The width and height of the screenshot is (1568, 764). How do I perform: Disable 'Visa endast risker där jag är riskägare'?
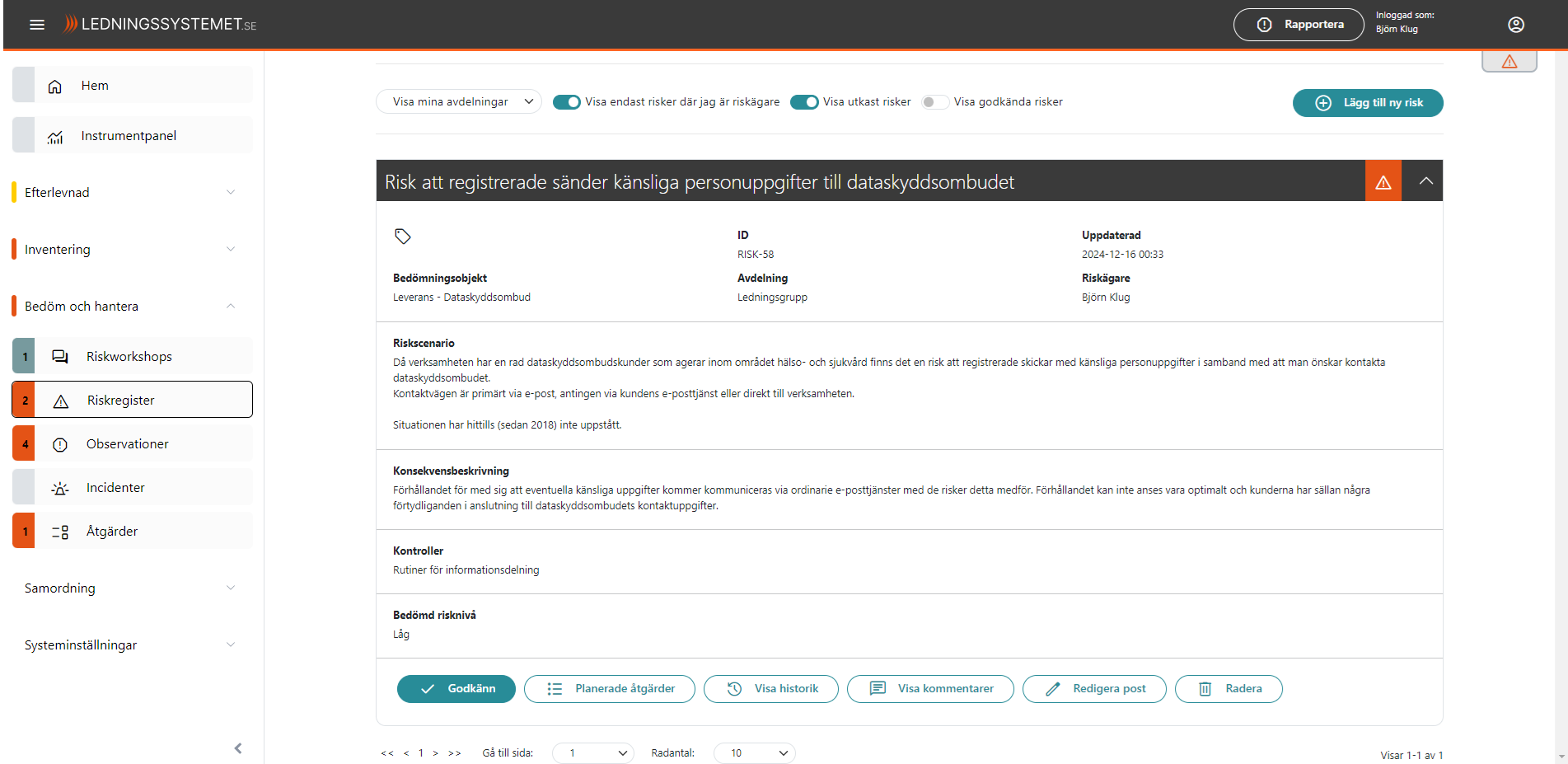[566, 102]
